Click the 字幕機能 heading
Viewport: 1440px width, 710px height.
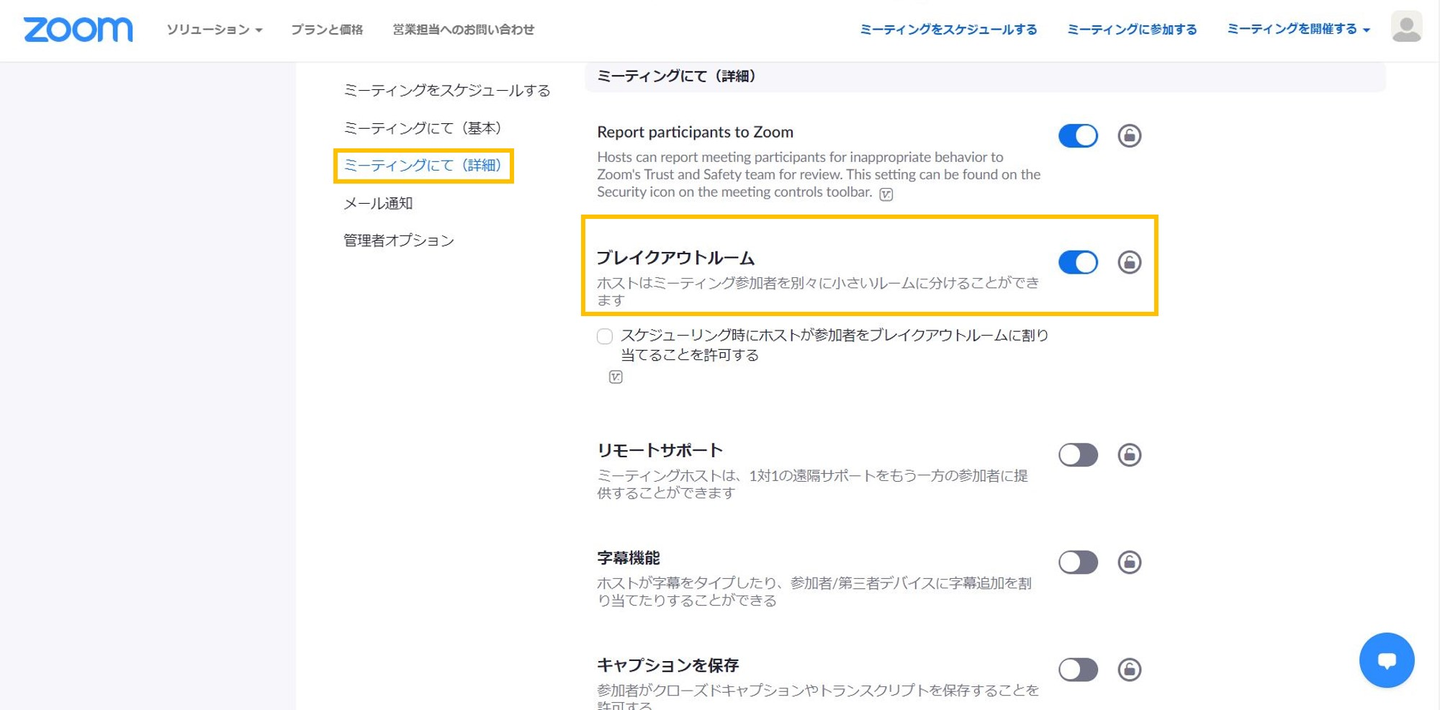pos(629,558)
